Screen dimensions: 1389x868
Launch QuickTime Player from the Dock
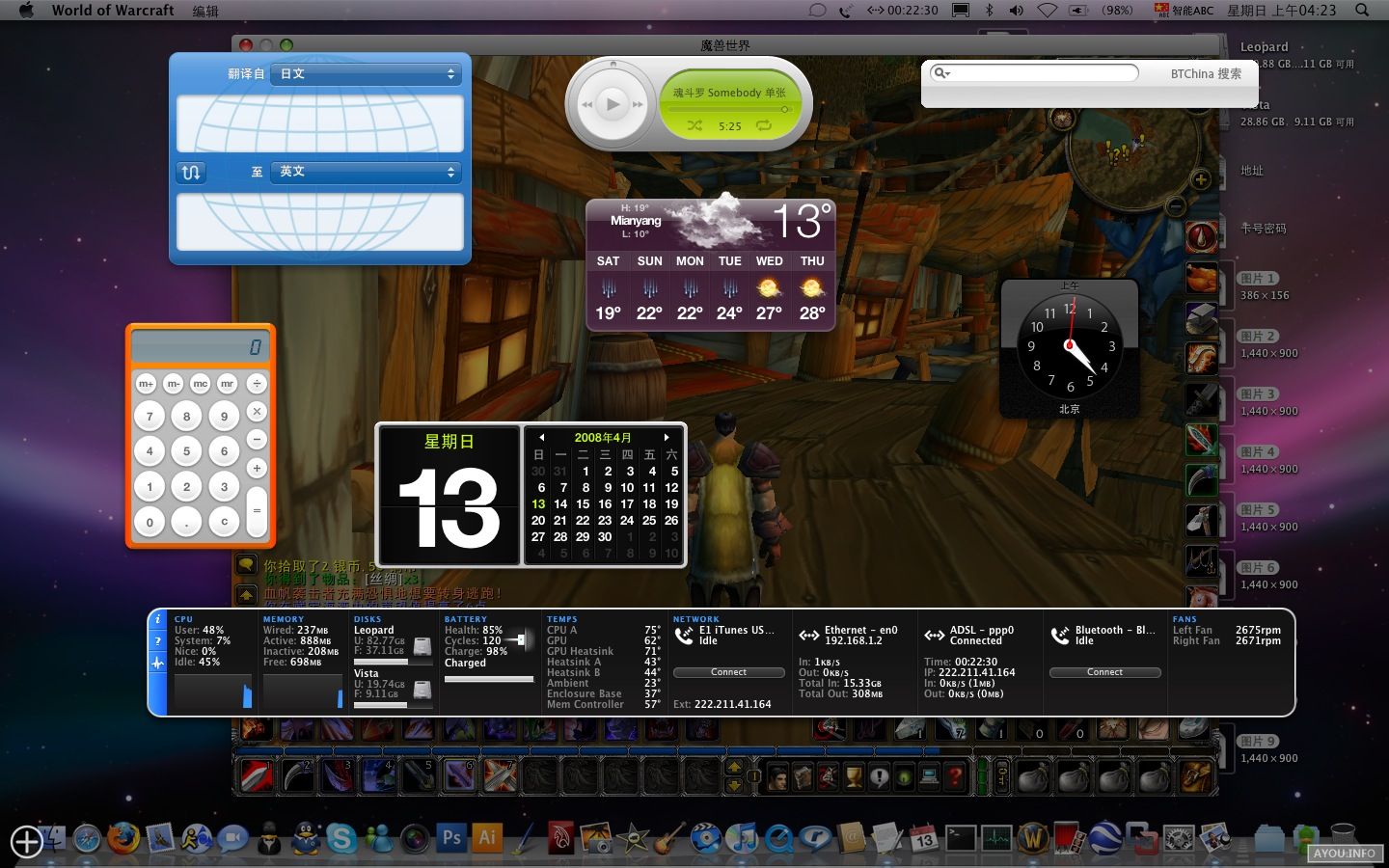pyautogui.click(x=778, y=838)
